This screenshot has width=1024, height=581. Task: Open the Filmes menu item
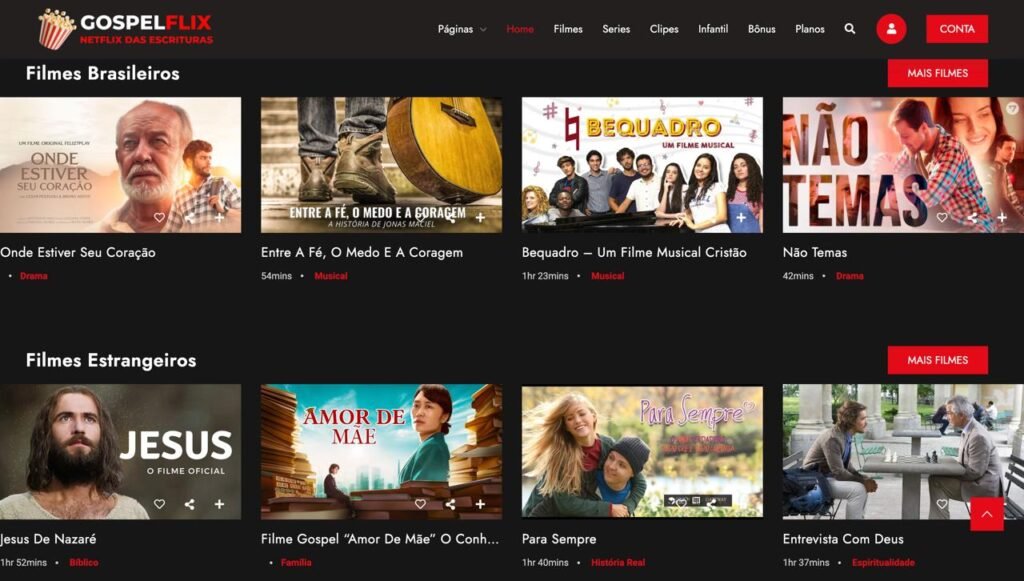(x=568, y=29)
